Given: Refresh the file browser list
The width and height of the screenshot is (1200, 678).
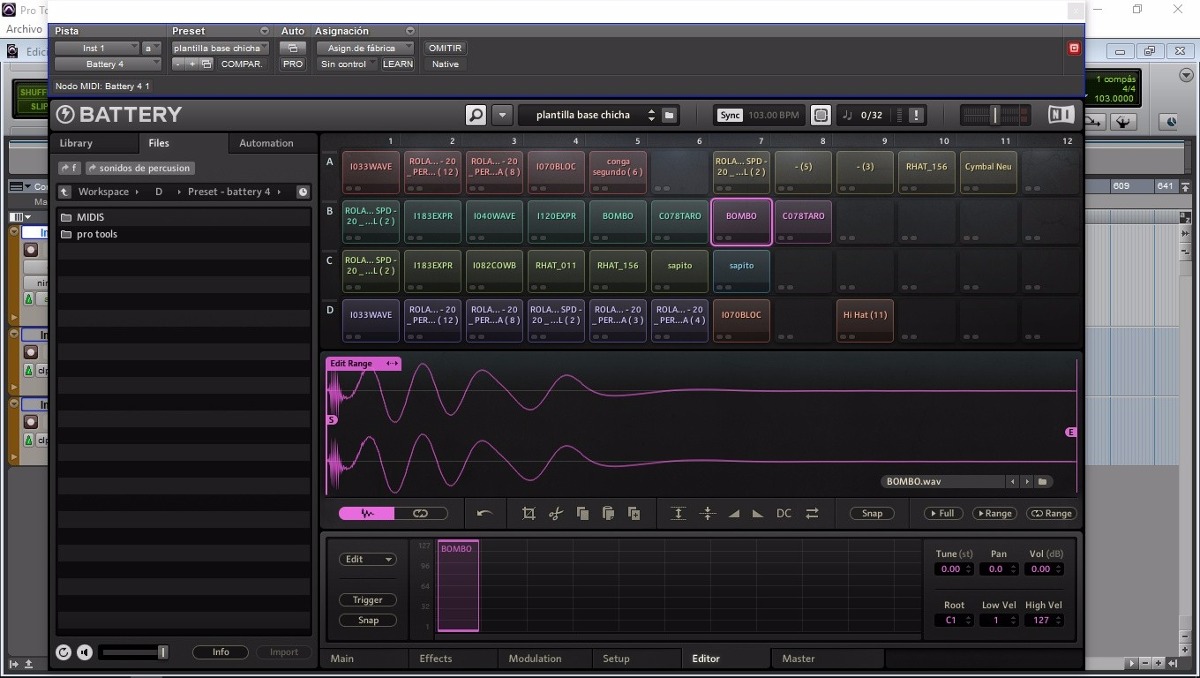Looking at the screenshot, I should pos(64,652).
